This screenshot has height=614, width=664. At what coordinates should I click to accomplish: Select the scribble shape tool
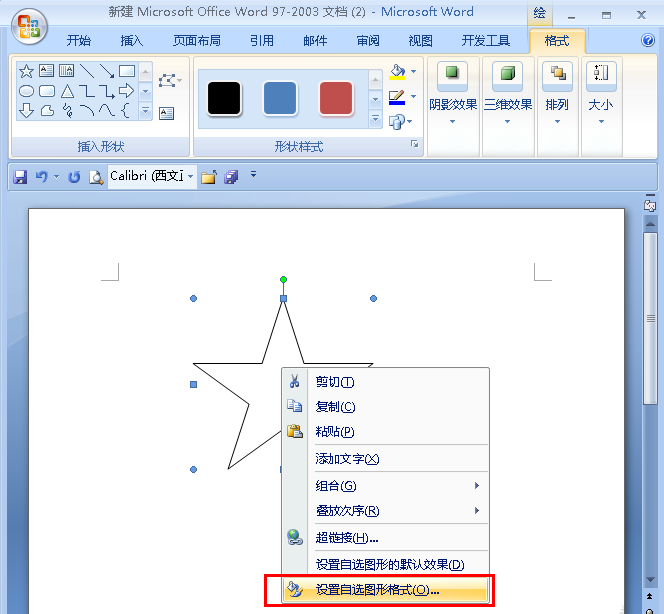(x=67, y=111)
